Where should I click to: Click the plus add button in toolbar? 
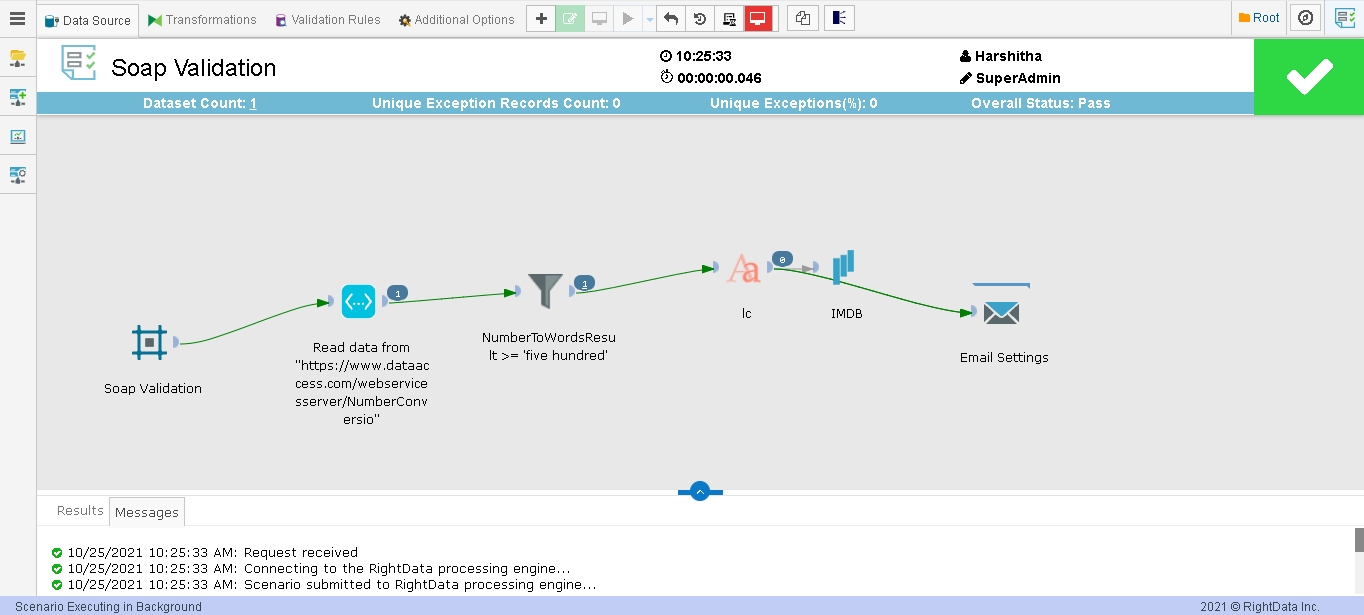pos(541,19)
